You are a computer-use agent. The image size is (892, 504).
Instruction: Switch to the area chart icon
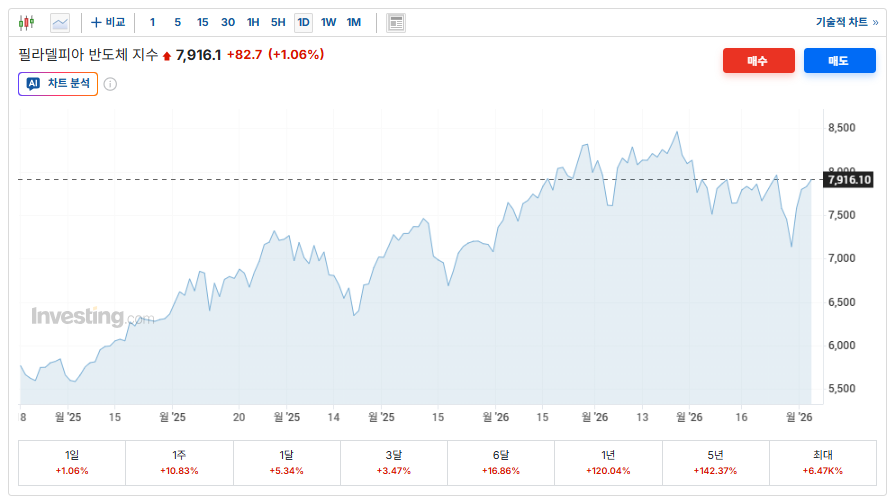pos(60,22)
